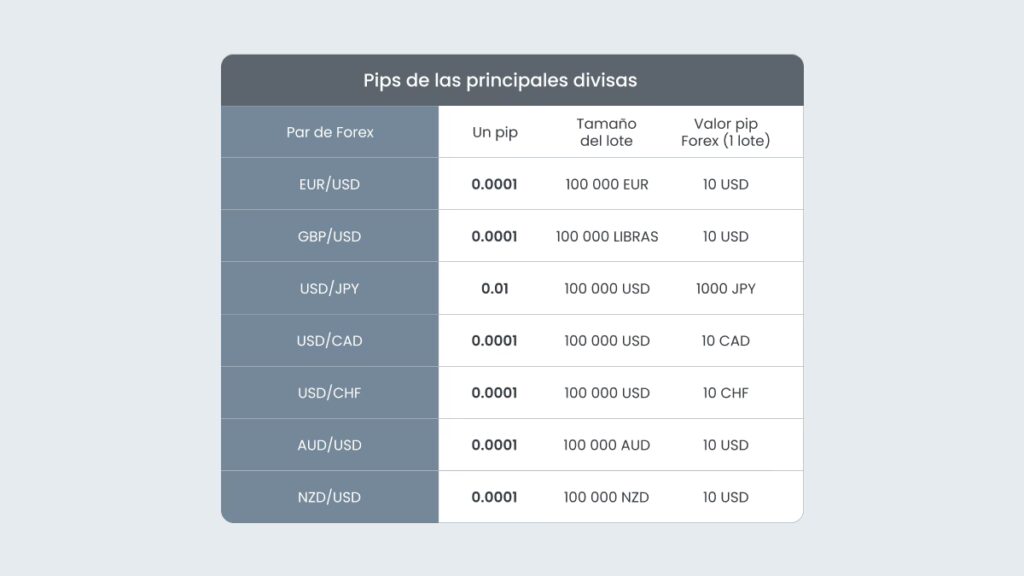This screenshot has width=1024, height=576.
Task: Select the USD/JPY pair cell
Action: click(x=330, y=289)
